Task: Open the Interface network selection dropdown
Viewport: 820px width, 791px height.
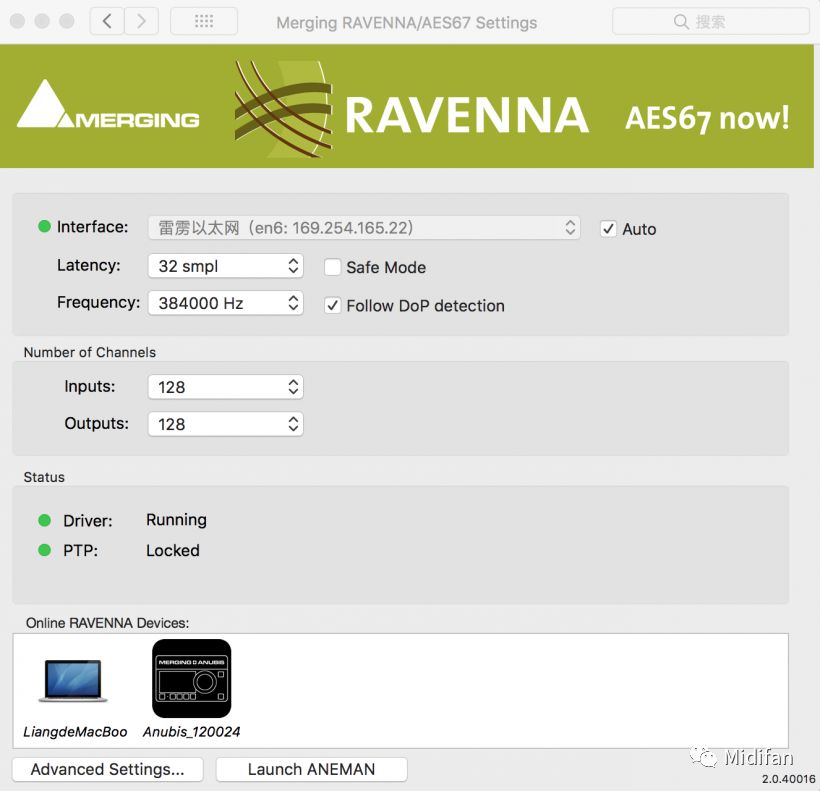Action: click(x=364, y=228)
